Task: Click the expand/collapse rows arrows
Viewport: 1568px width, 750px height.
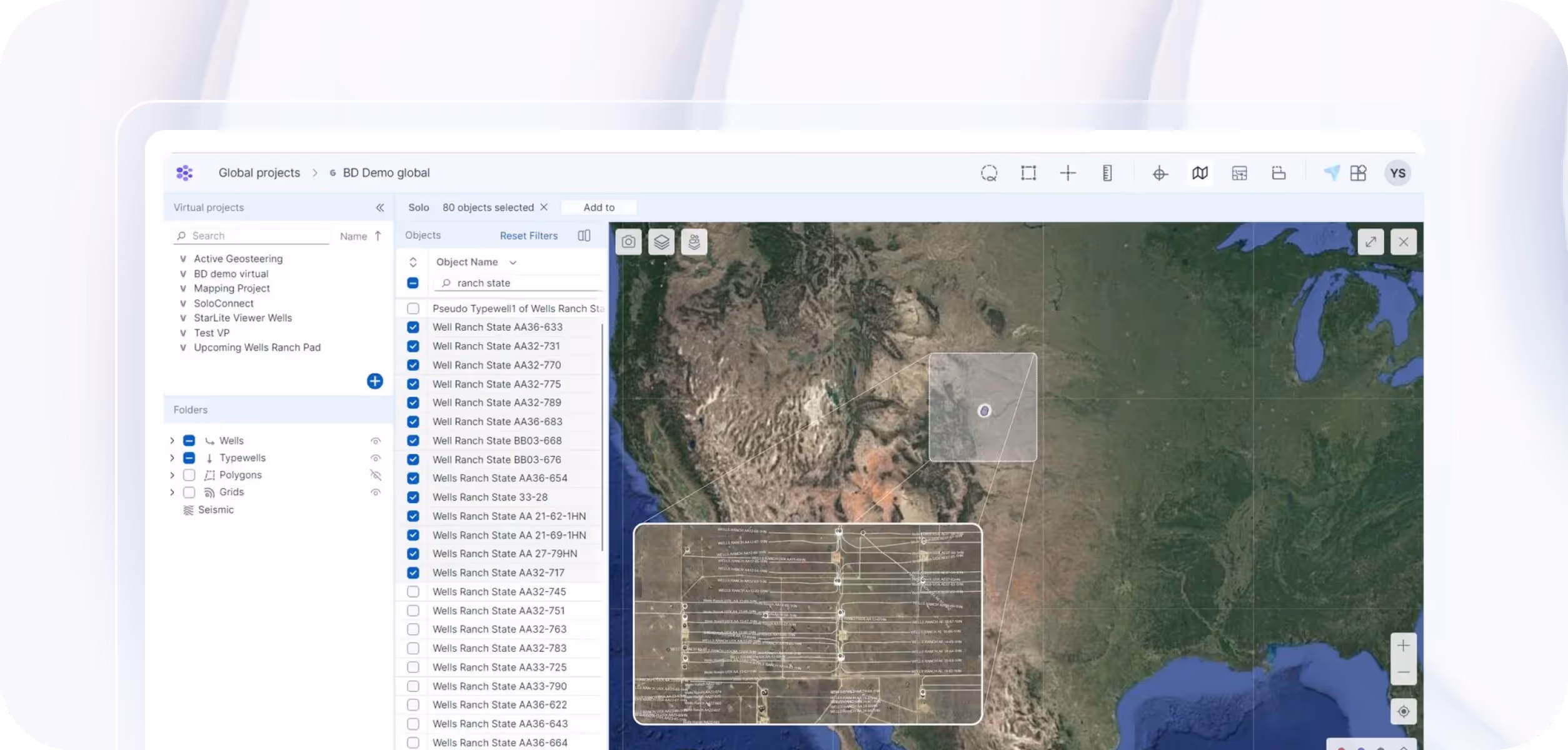Action: 413,262
